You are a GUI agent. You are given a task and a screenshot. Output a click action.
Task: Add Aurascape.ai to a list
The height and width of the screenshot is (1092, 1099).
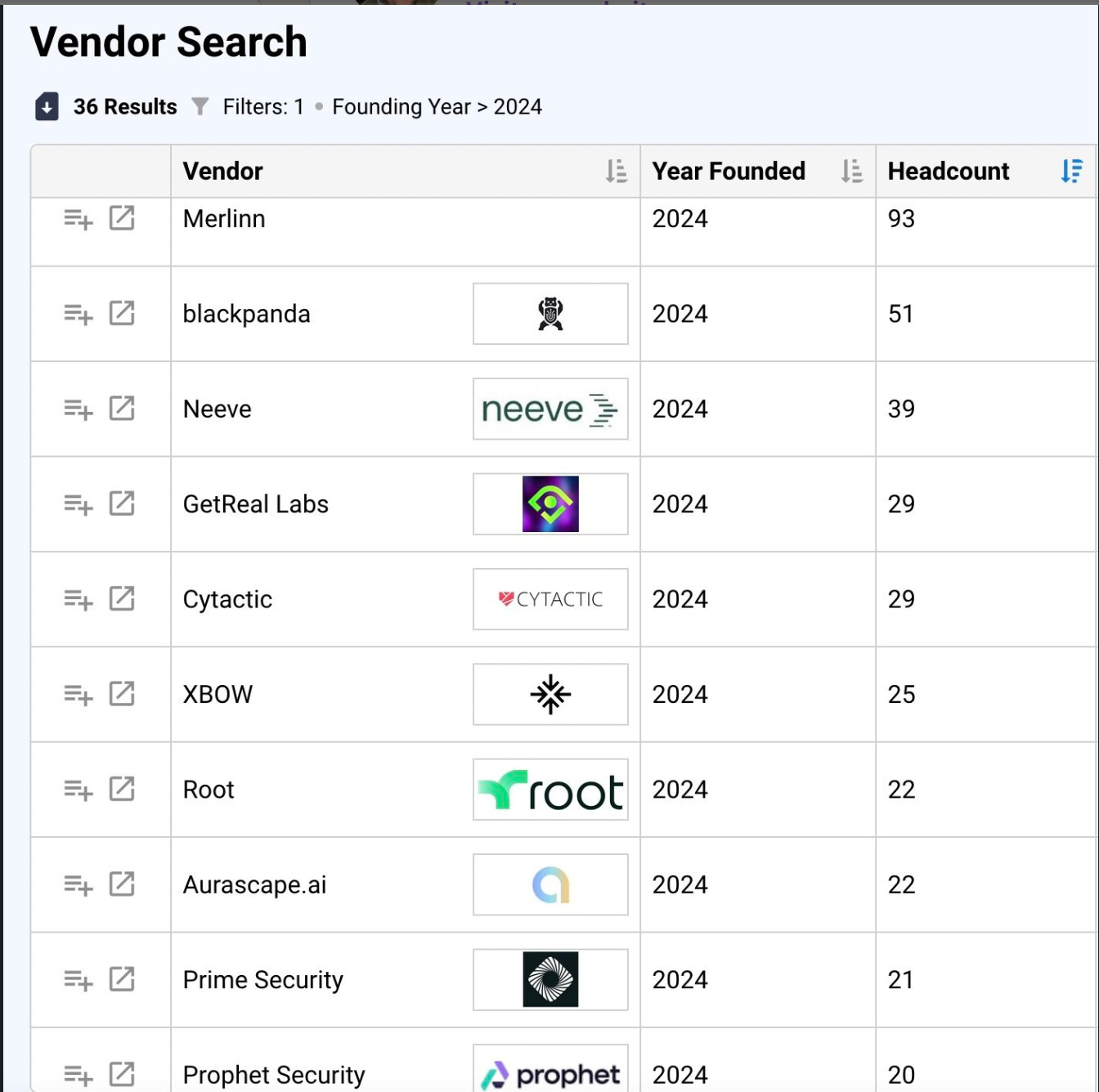[78, 885]
